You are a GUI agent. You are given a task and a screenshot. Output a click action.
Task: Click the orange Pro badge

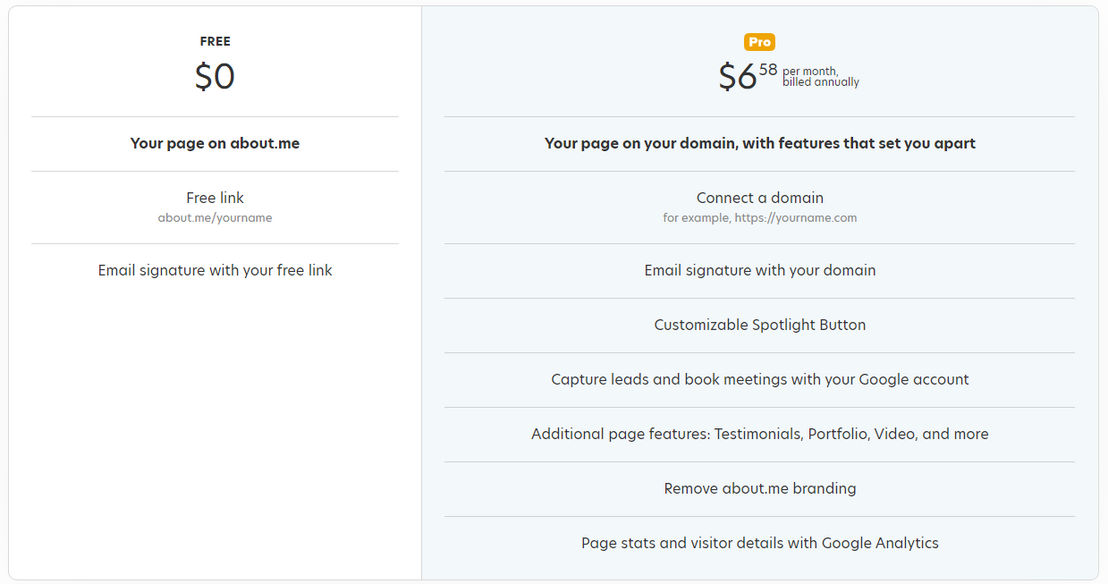coord(760,42)
